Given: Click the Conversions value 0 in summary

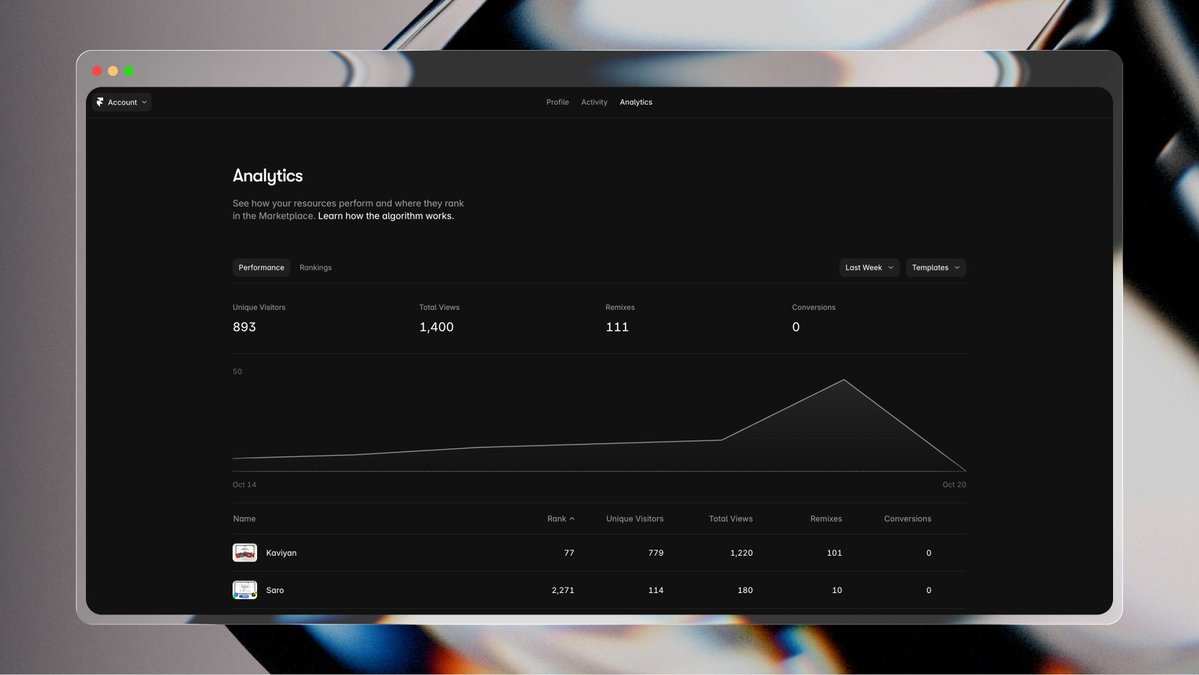Looking at the screenshot, I should 795,326.
